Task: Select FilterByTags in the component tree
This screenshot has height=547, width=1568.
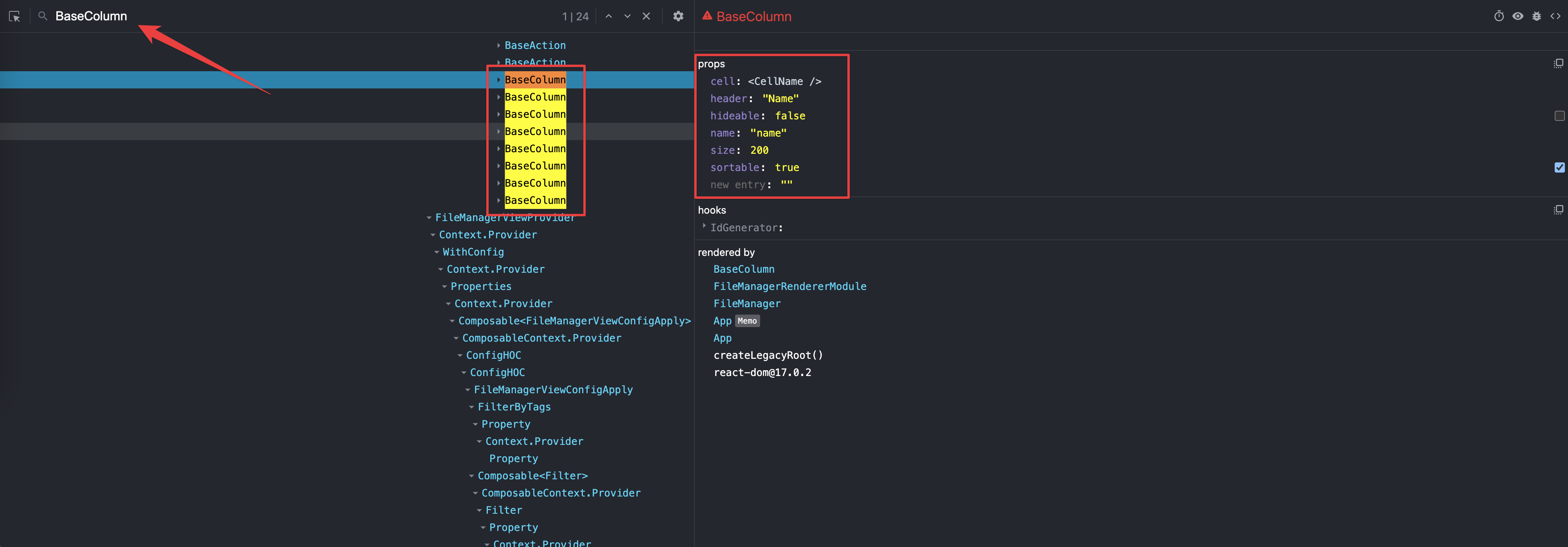Action: coord(514,407)
